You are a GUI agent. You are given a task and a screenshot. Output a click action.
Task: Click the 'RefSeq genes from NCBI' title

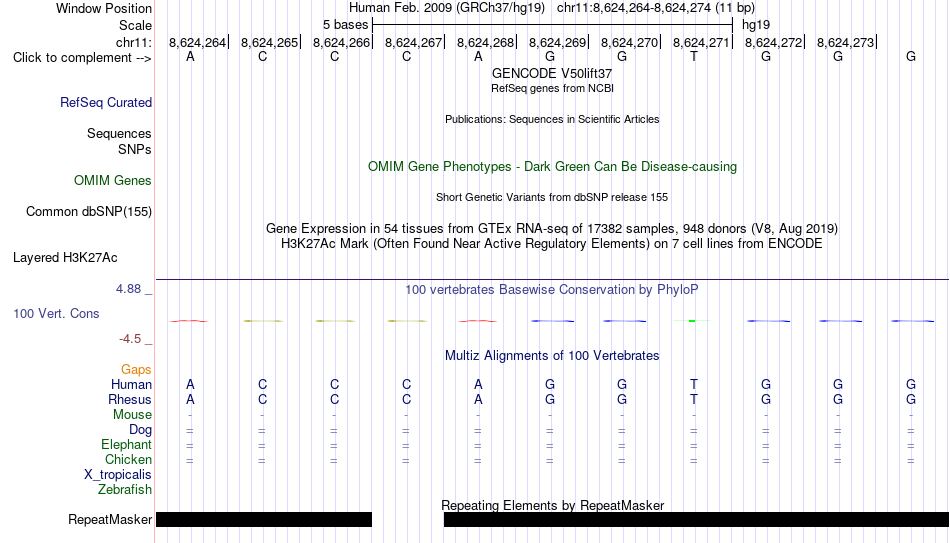coord(552,88)
